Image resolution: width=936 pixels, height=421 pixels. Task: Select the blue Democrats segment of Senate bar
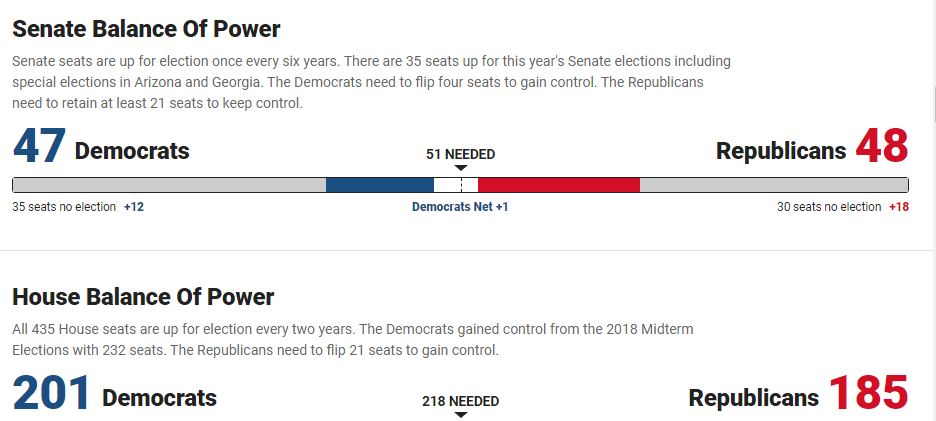[x=379, y=185]
